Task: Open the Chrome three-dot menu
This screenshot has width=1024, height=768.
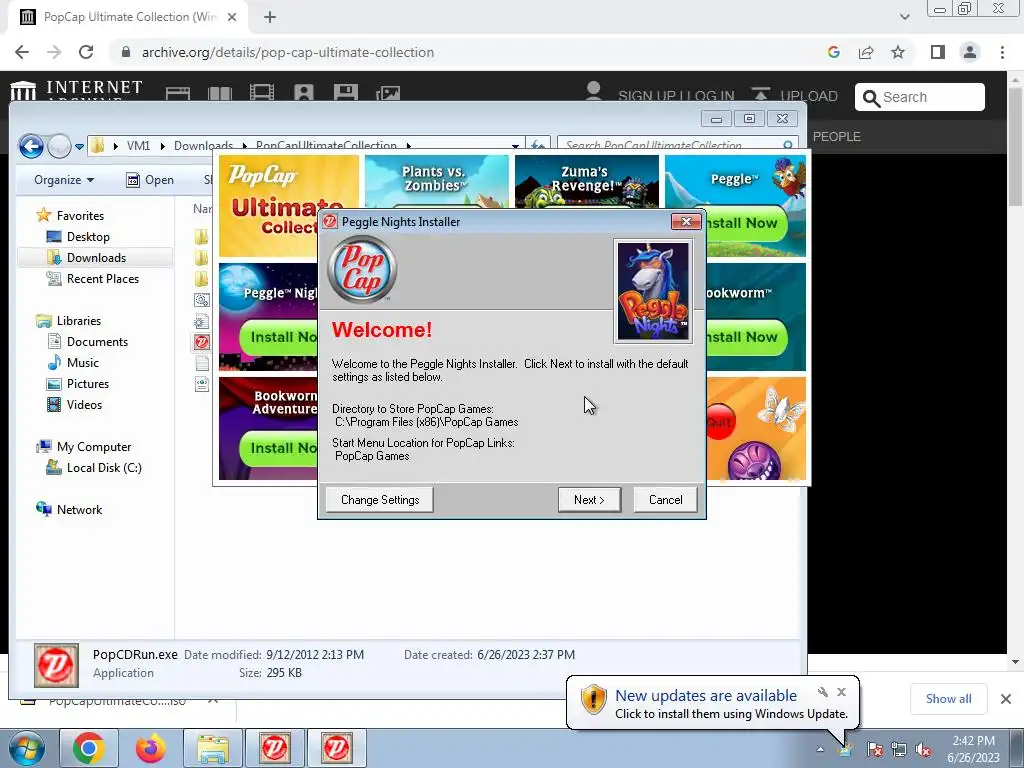Action: coord(1002,52)
